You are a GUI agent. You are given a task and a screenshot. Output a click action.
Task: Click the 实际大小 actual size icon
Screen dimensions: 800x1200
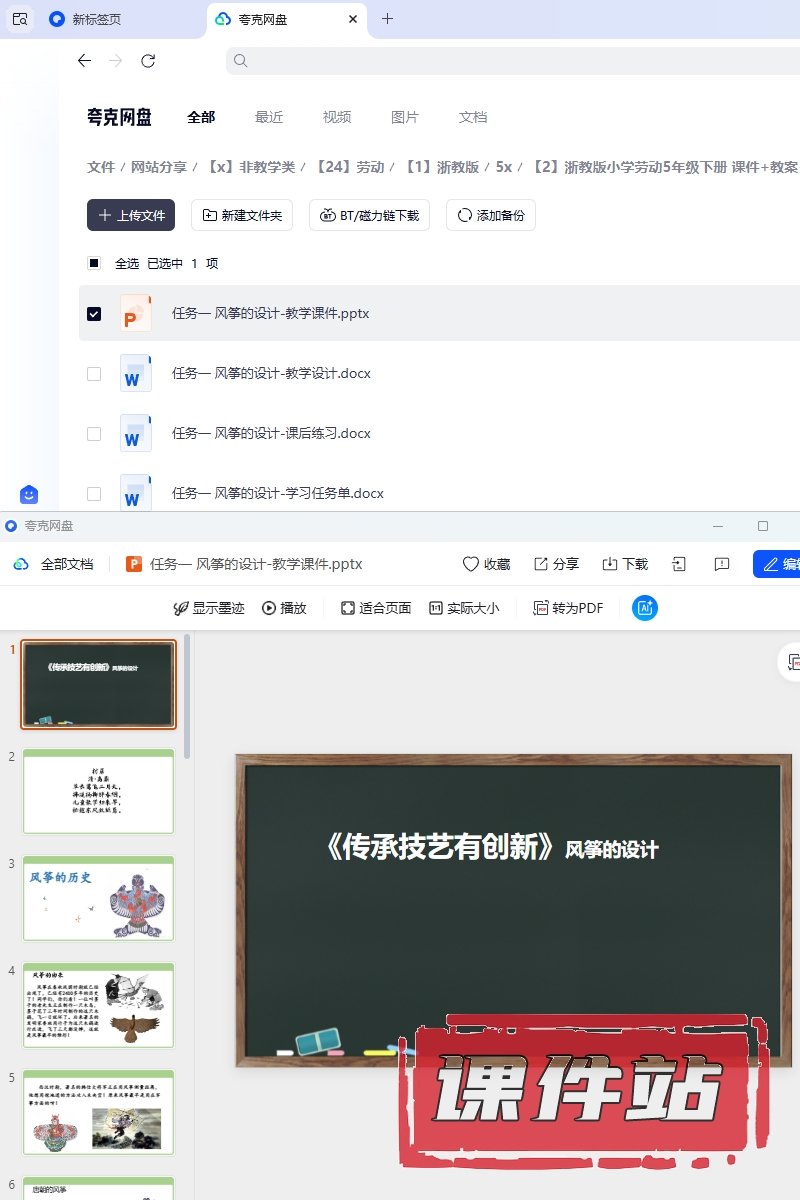coord(436,608)
